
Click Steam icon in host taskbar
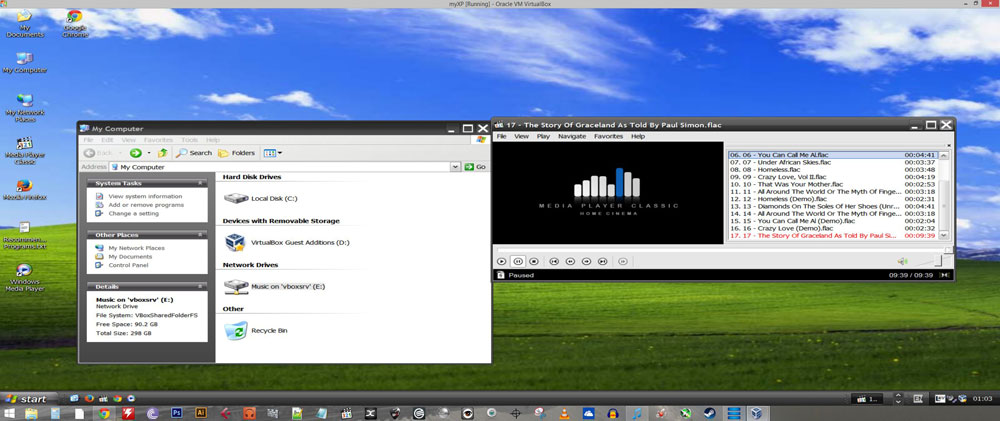point(708,413)
